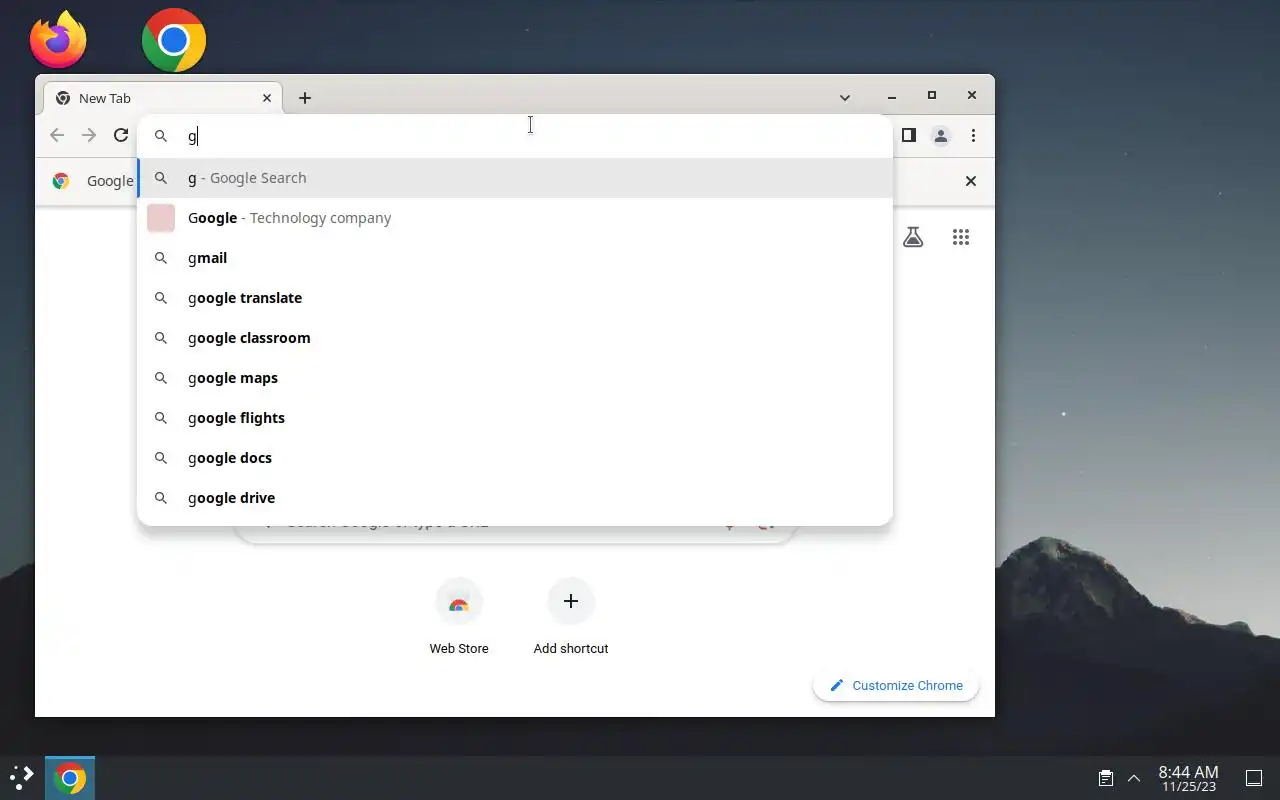Select google docs suggestion

pos(514,458)
